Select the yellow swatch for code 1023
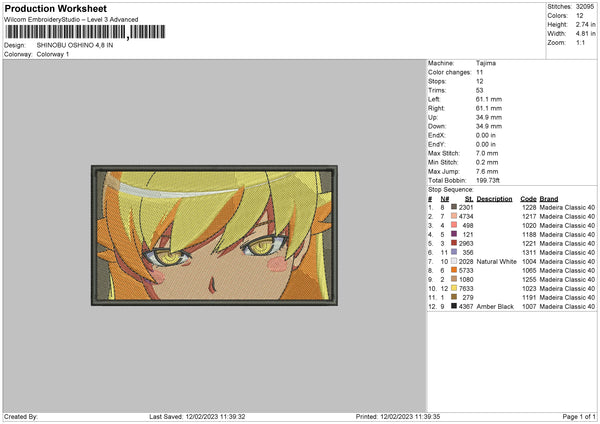The height and width of the screenshot is (424, 600). 454,288
